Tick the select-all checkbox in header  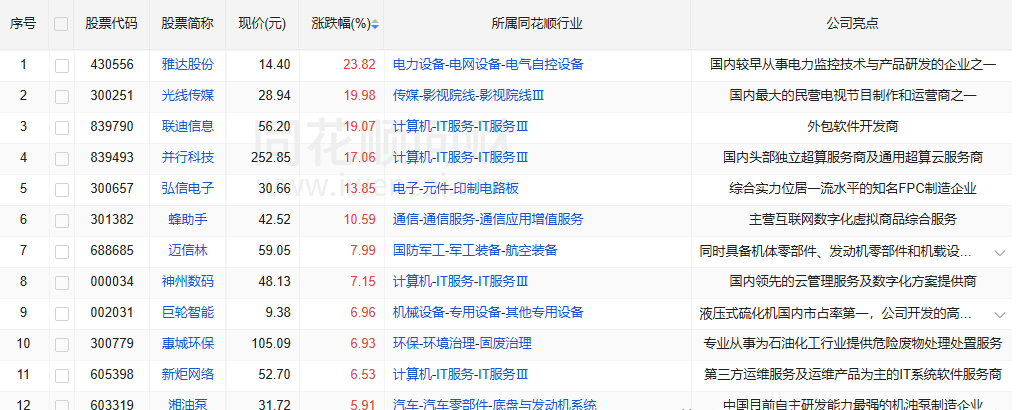tap(61, 24)
